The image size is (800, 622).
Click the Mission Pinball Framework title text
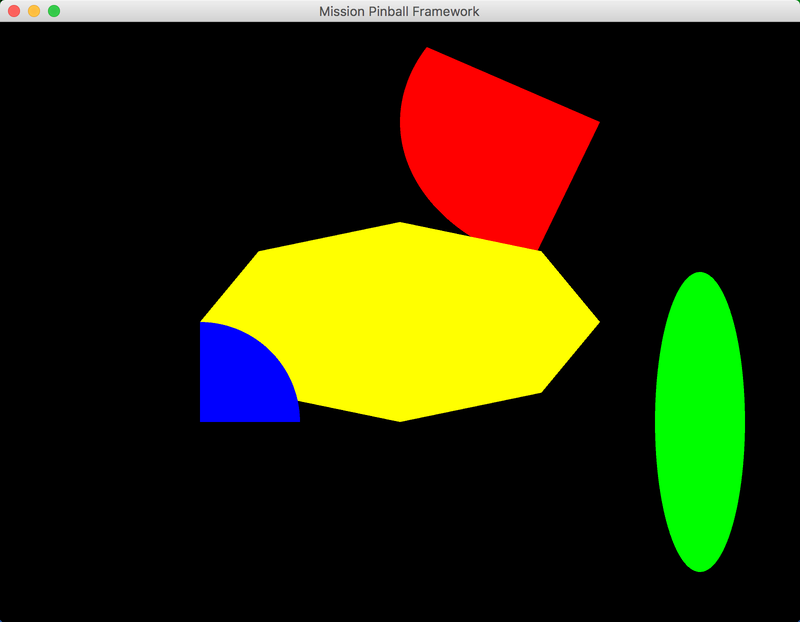coord(399,11)
